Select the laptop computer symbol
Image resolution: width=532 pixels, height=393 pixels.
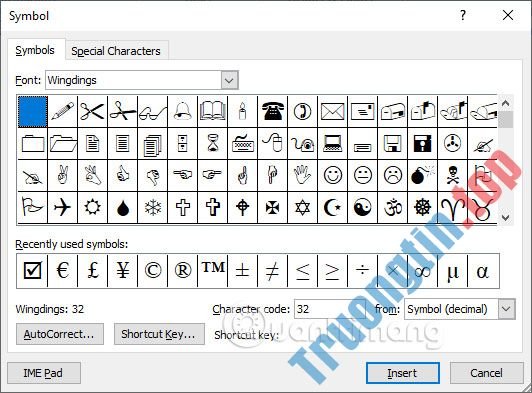332,144
